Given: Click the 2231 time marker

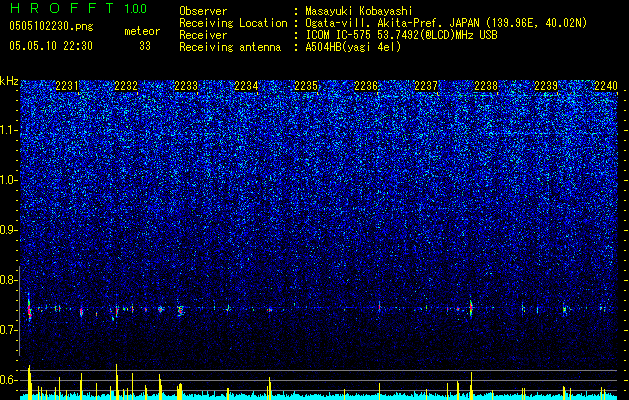Looking at the screenshot, I should pyautogui.click(x=67, y=86).
